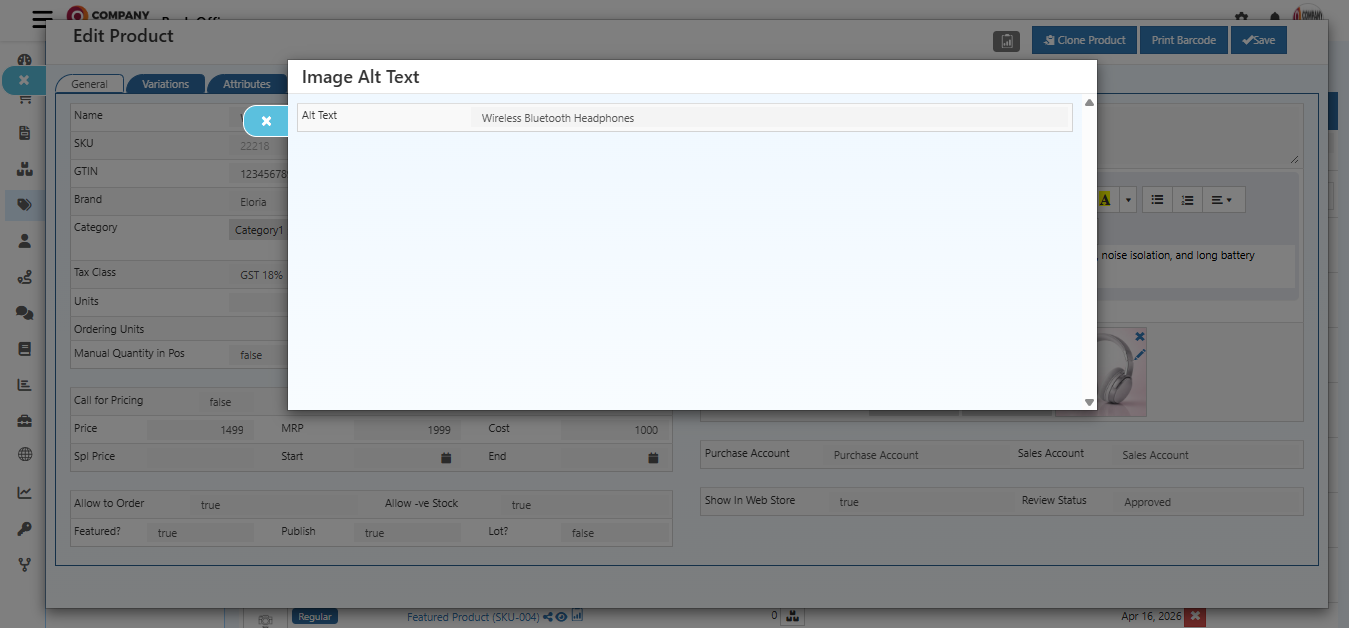Click the globe icon in left sidebar
Screen dimensions: 1349x628
24,455
